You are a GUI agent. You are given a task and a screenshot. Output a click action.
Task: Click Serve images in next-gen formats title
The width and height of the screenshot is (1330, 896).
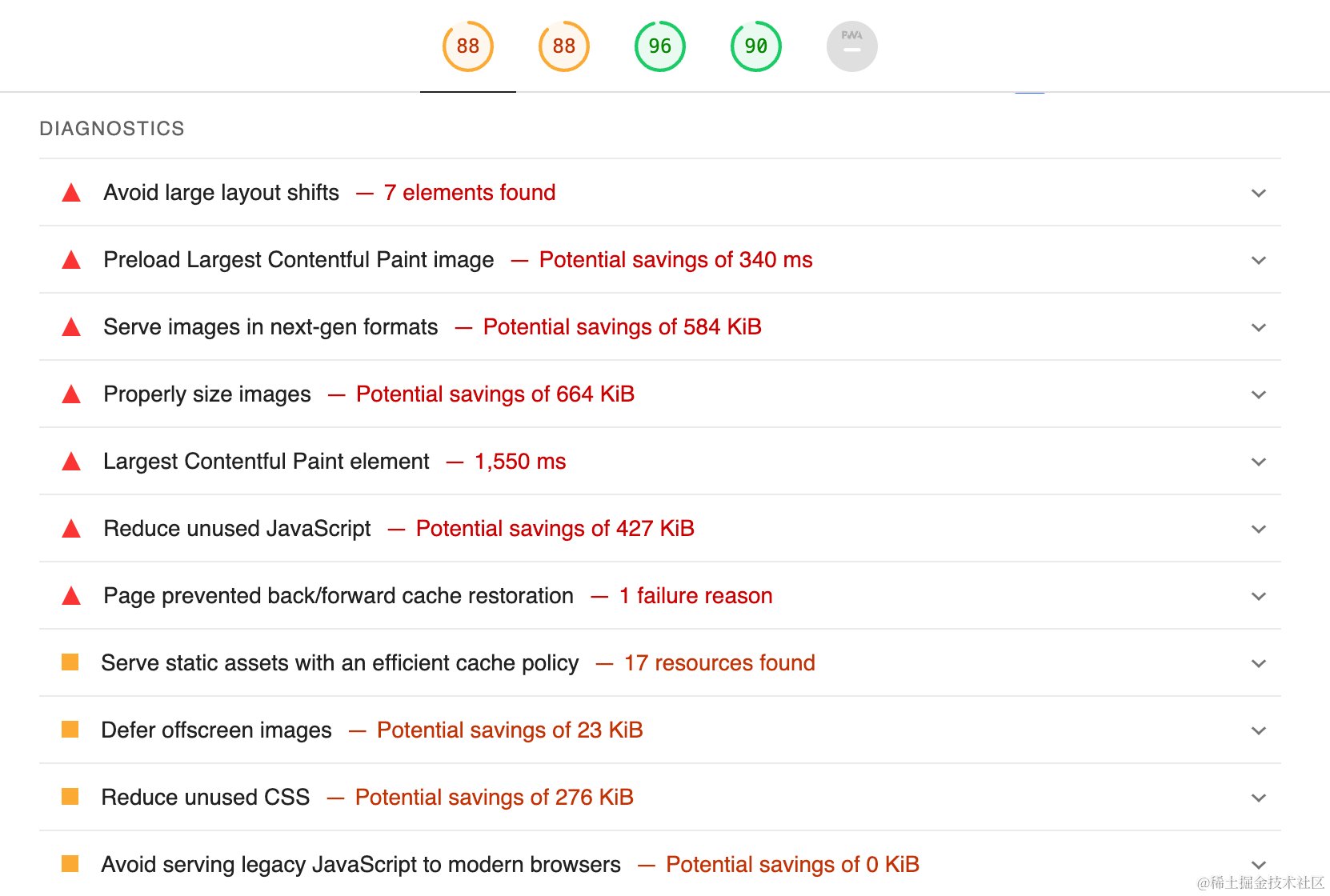point(270,327)
